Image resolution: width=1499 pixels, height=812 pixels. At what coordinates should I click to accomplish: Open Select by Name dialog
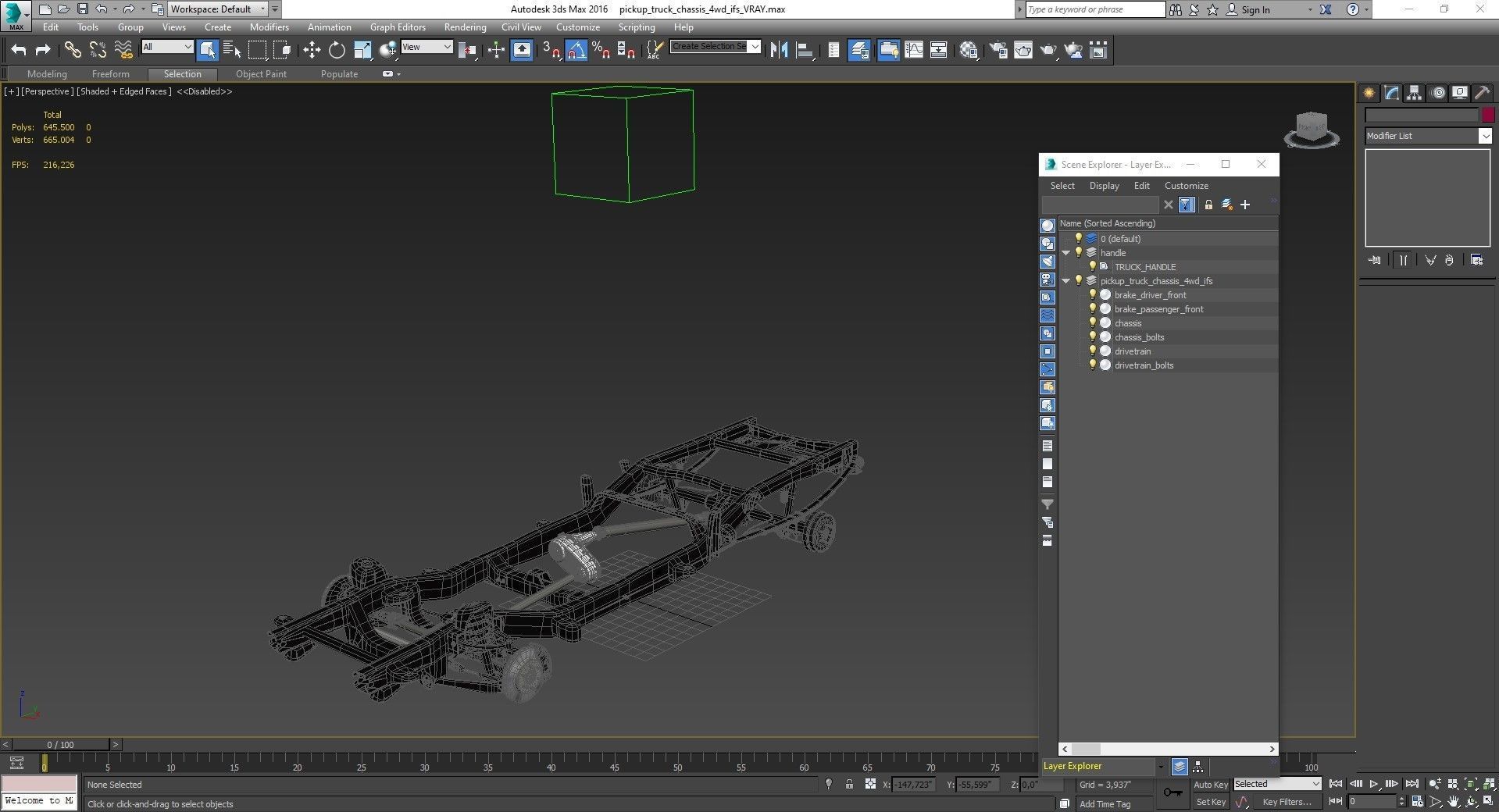tap(232, 50)
